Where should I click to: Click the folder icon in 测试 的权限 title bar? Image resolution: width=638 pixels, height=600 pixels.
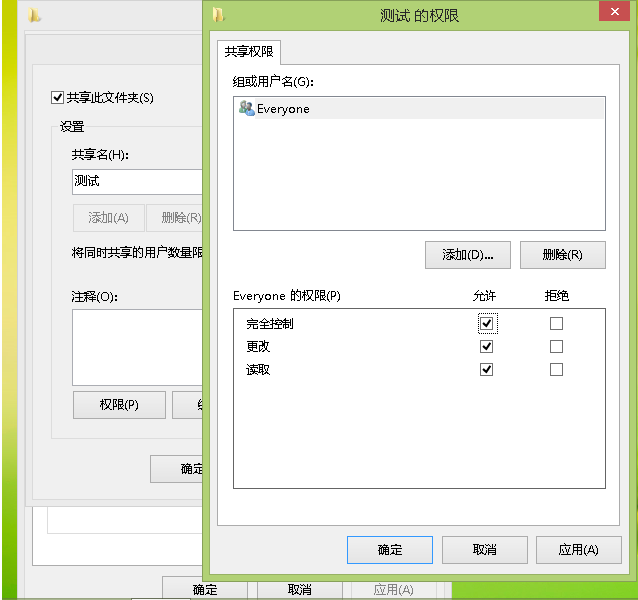coord(219,15)
